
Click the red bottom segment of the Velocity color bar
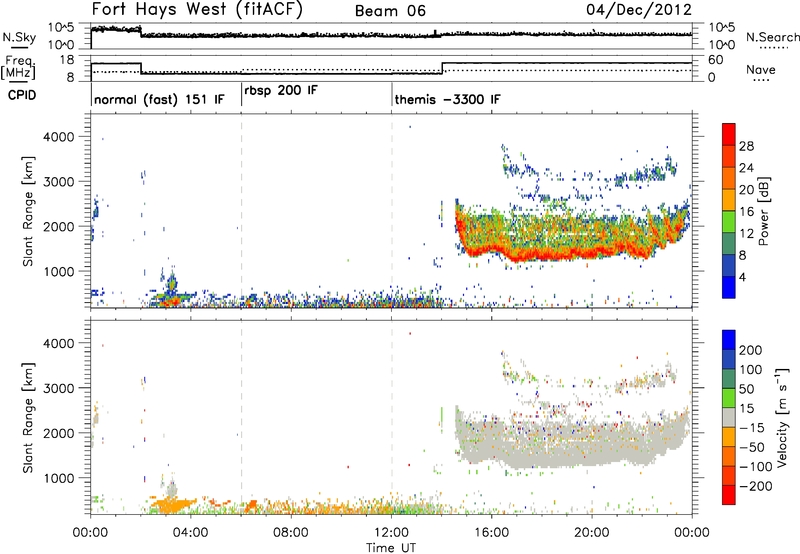pyautogui.click(x=729, y=494)
